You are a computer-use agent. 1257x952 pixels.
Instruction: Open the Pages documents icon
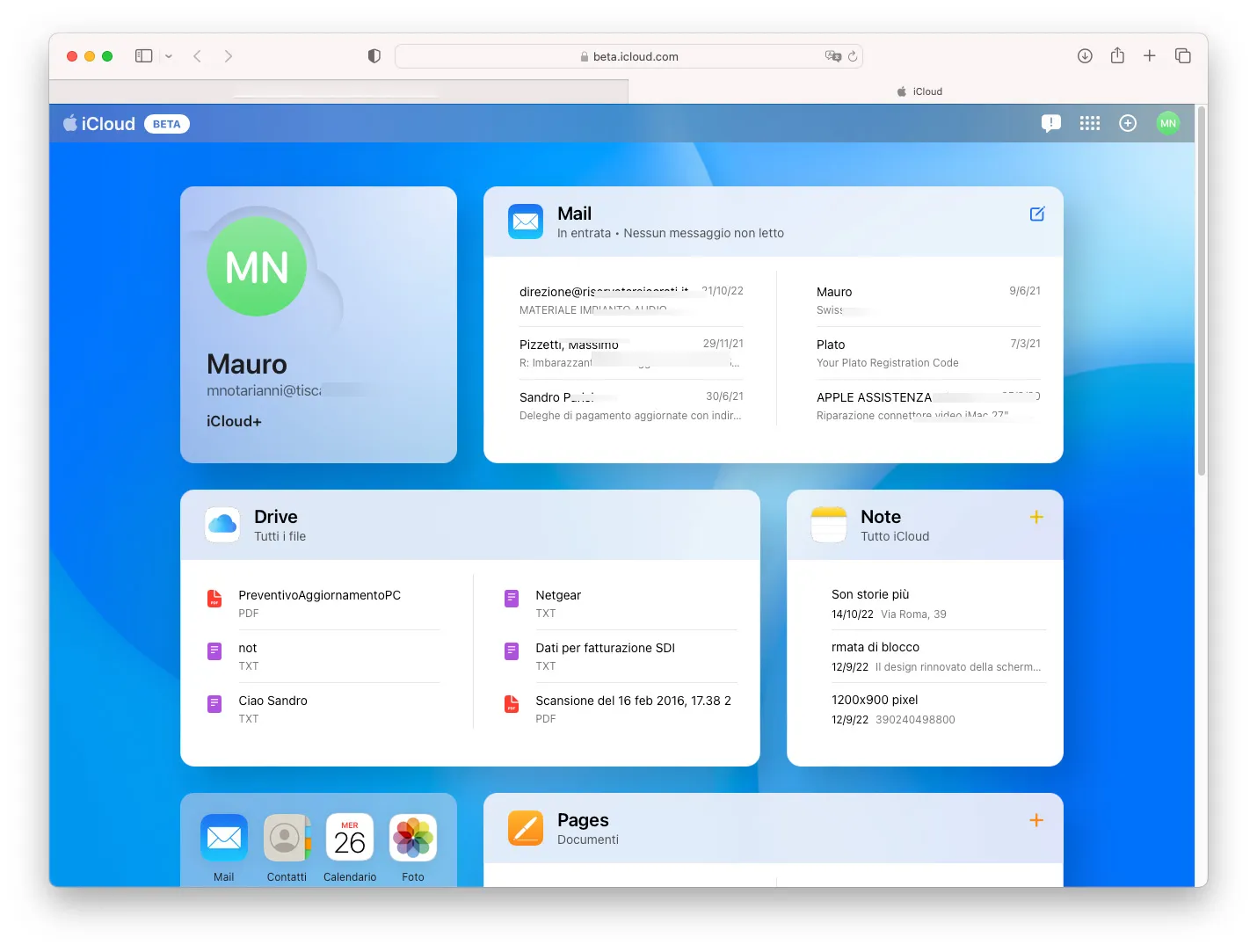[x=526, y=827]
